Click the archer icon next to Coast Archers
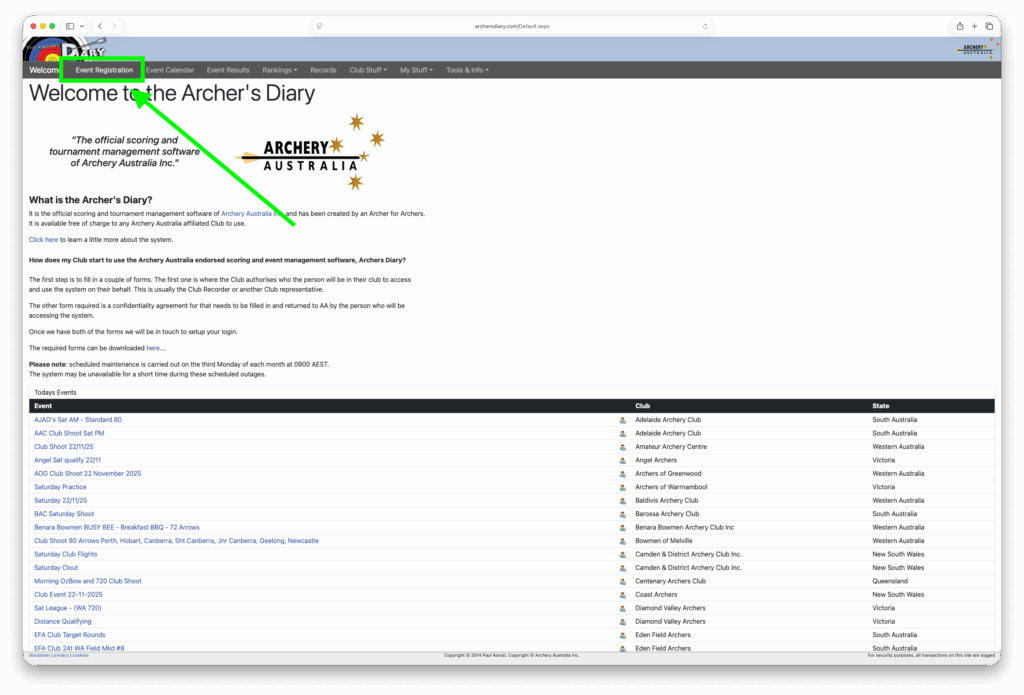The image size is (1024, 695). [x=622, y=594]
